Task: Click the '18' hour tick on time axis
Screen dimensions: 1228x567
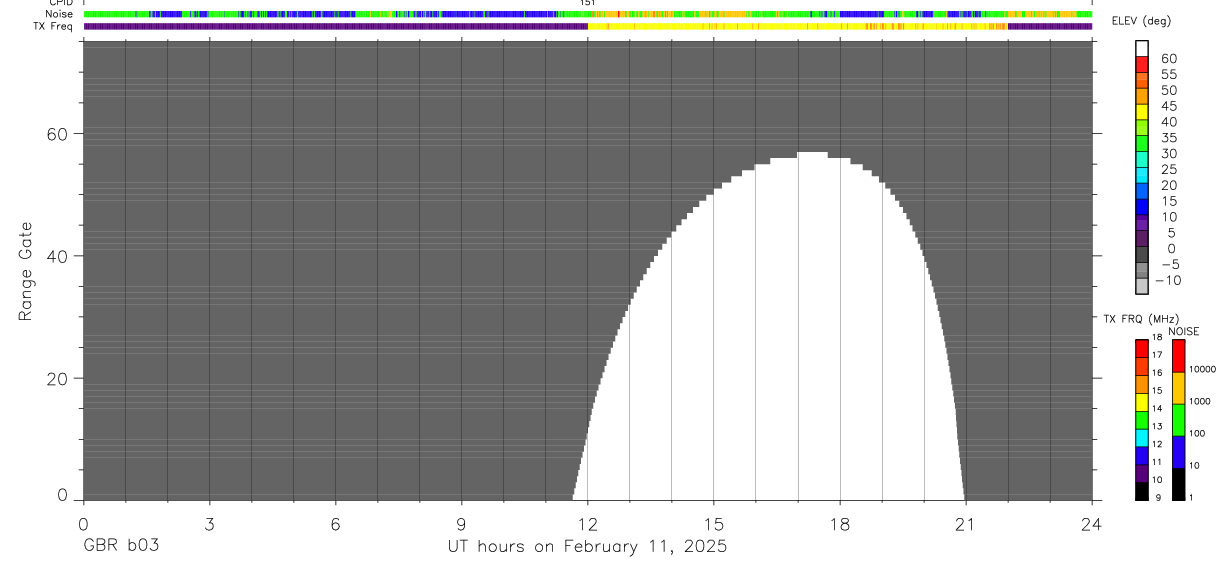Action: 840,523
